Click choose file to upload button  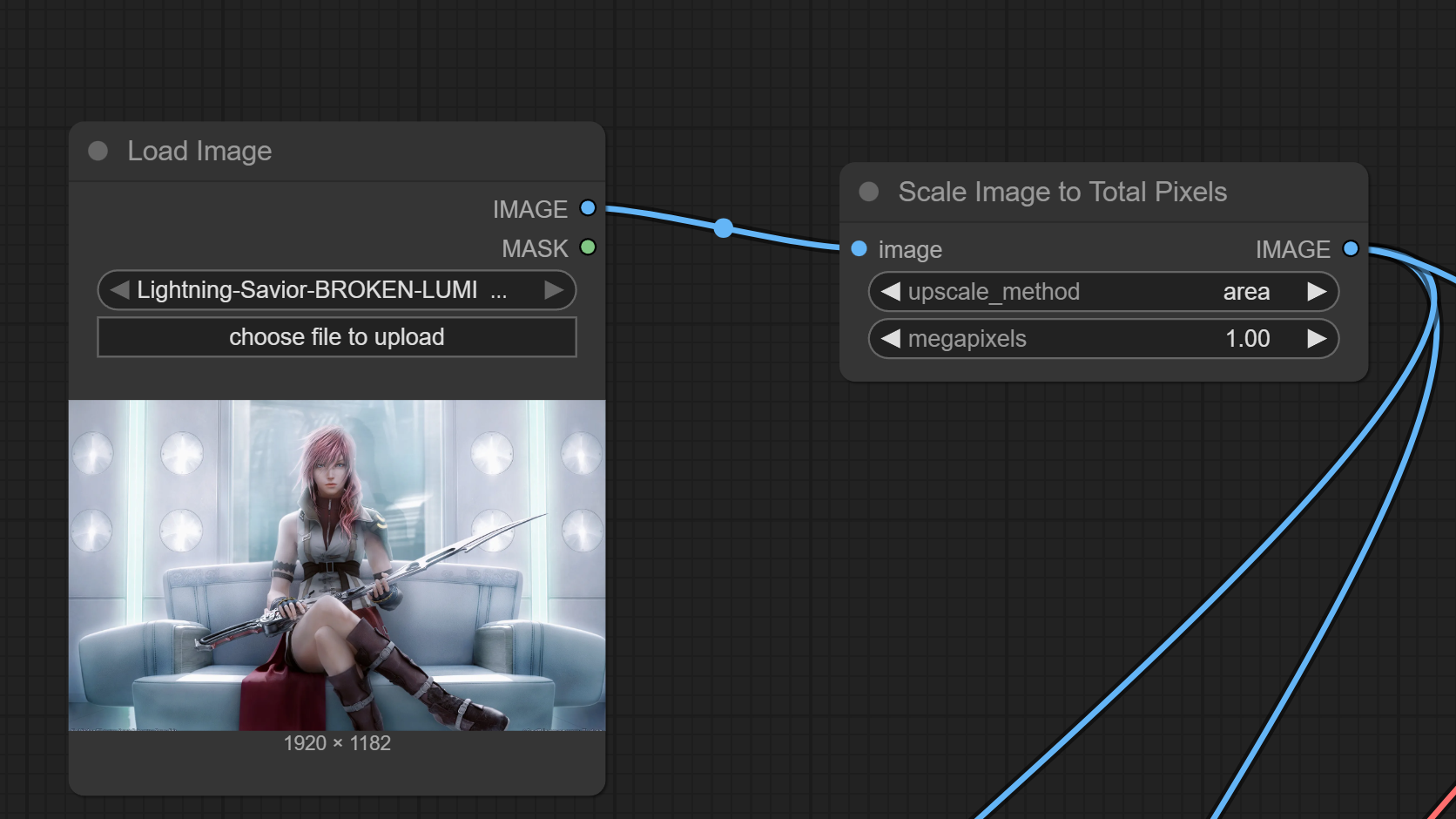point(337,337)
